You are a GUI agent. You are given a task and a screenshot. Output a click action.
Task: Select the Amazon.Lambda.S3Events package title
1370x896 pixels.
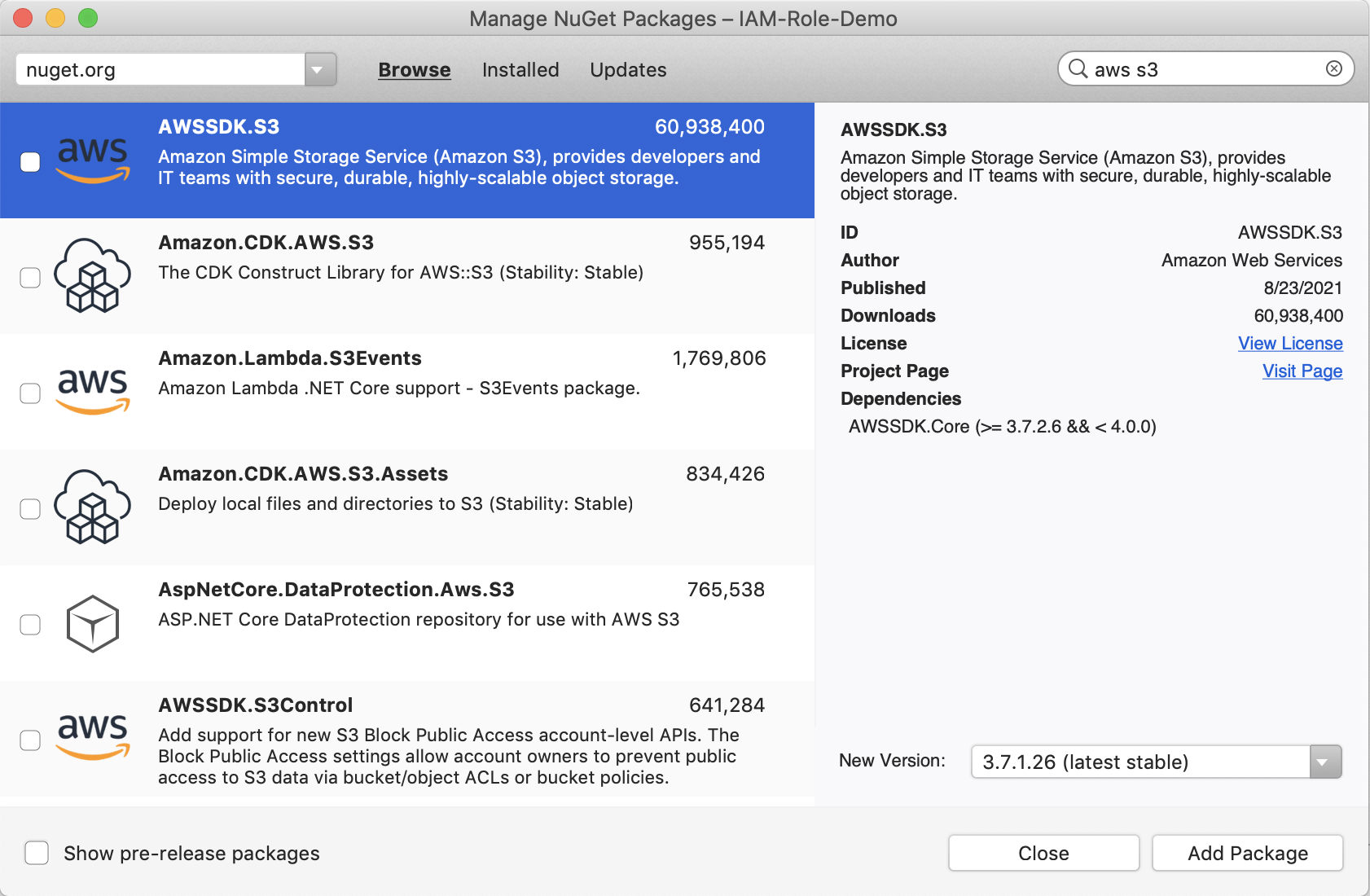(x=290, y=358)
